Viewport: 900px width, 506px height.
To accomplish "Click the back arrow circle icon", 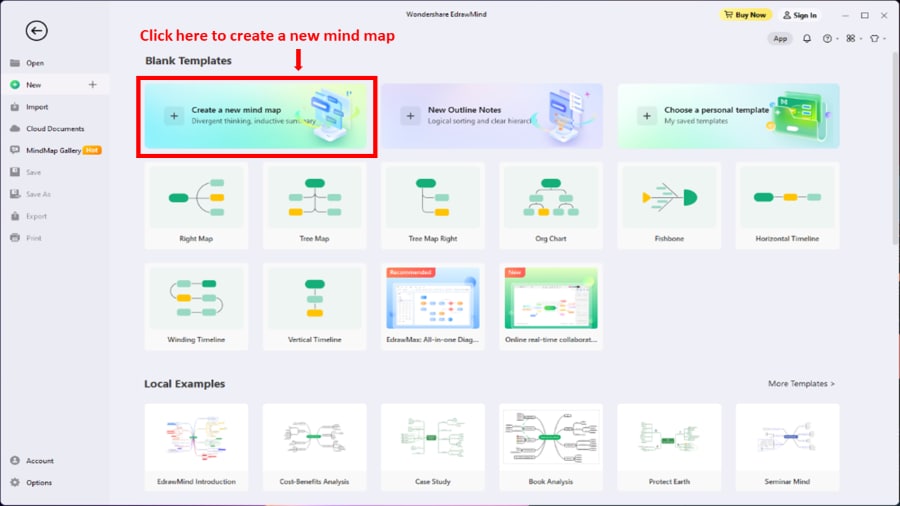I will 36,31.
